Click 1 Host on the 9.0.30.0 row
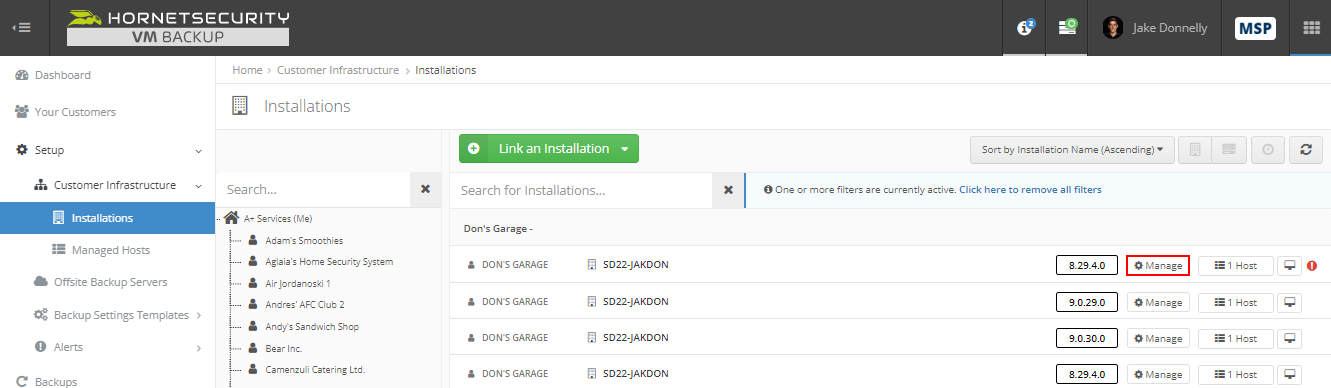 tap(1235, 339)
